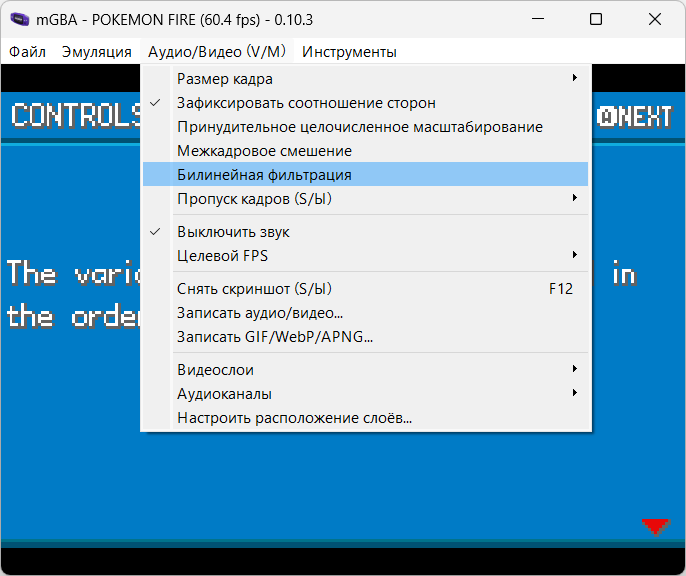This screenshot has width=686, height=576.
Task: Enable Билинейная фильтрация option
Action: [365, 175]
